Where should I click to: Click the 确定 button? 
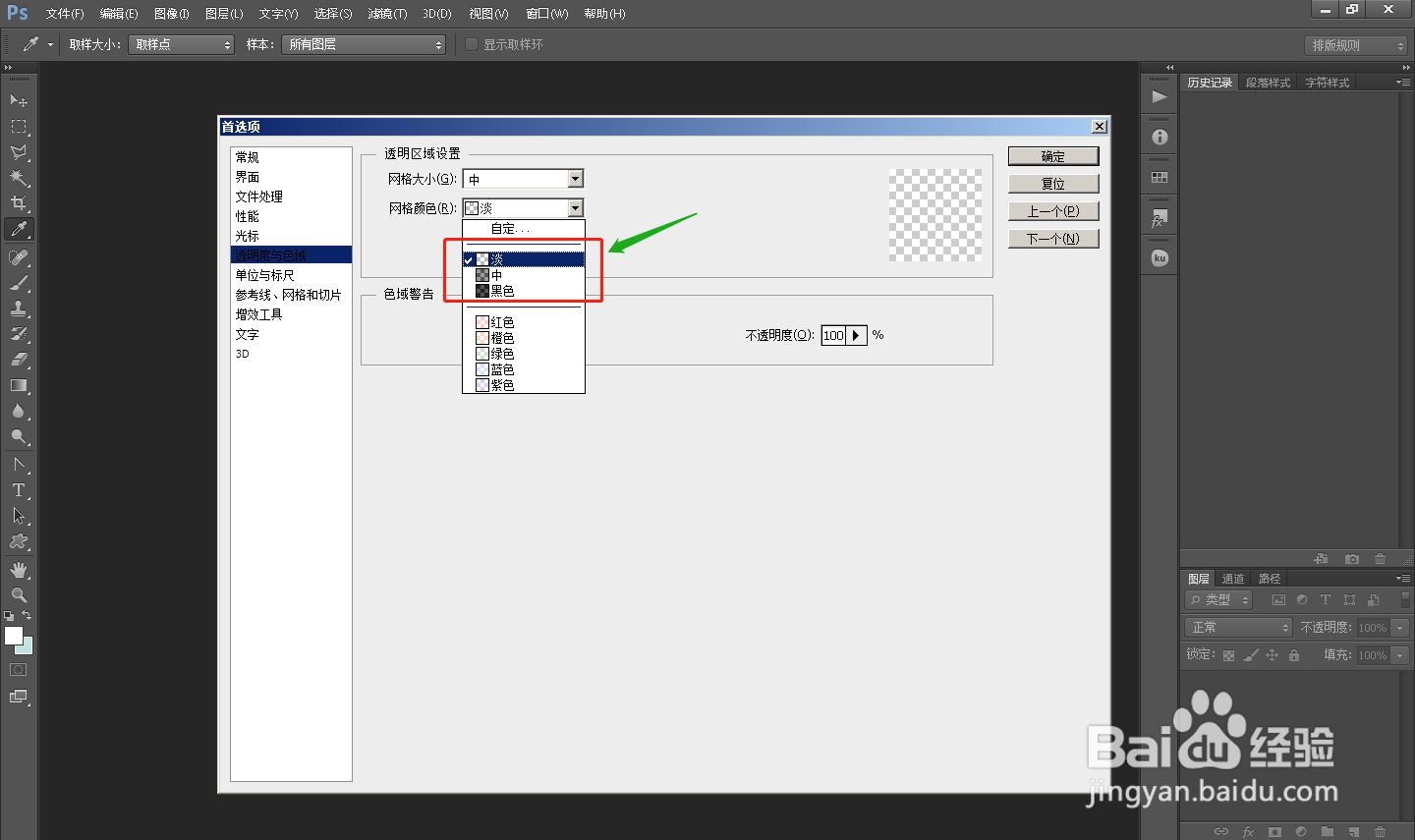point(1053,156)
